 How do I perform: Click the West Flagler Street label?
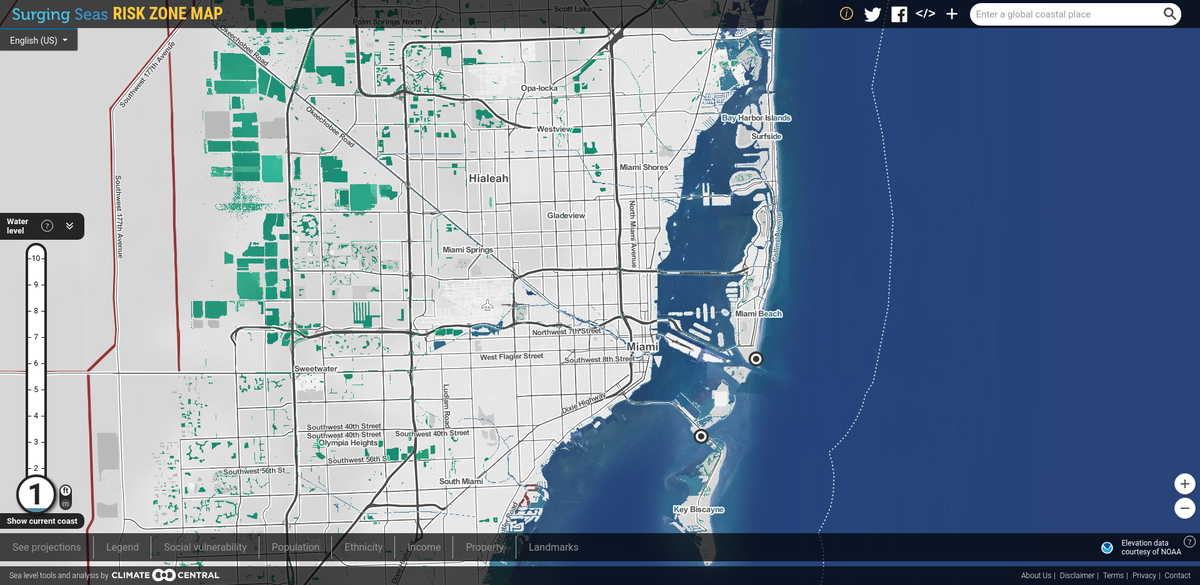tap(512, 357)
